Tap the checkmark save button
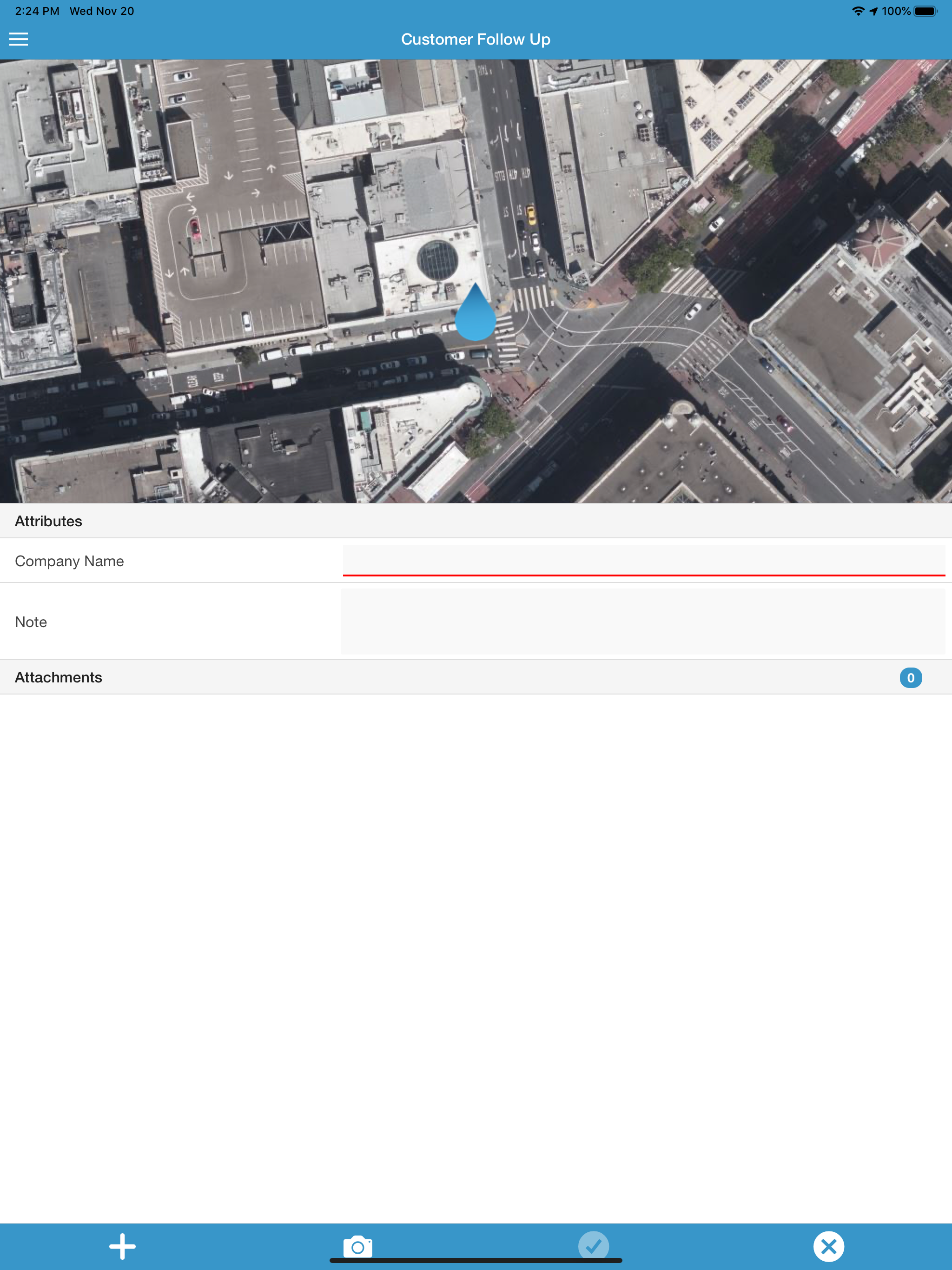Viewport: 952px width, 1270px height. (x=593, y=1246)
